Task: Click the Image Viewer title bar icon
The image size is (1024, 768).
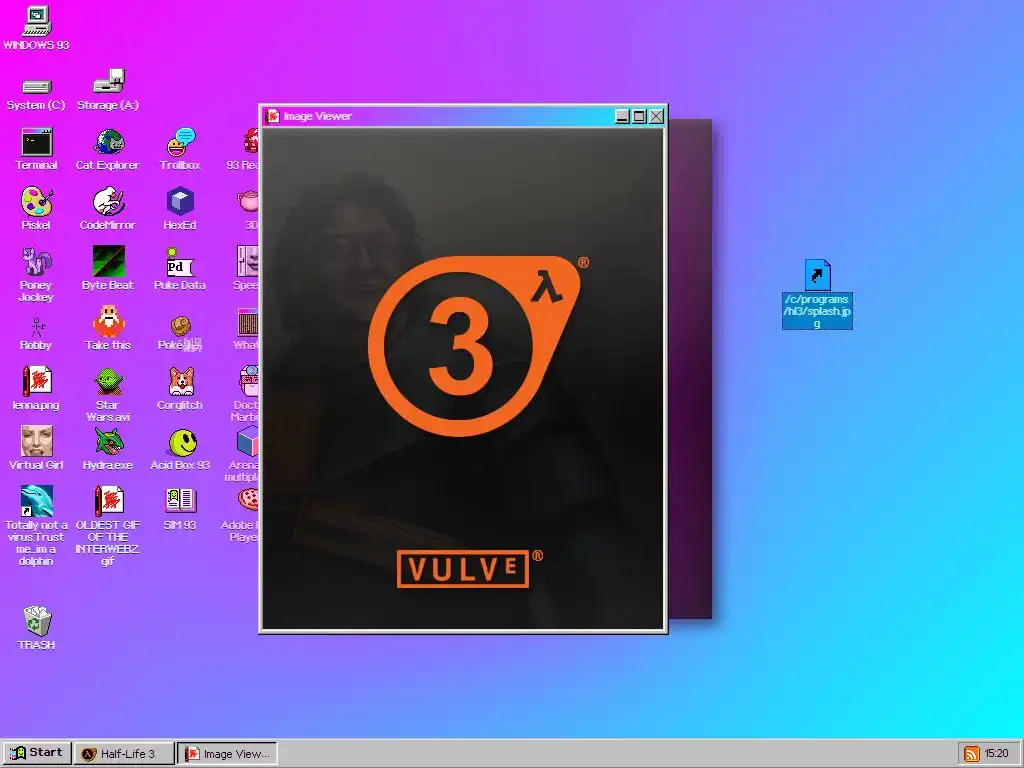Action: 272,116
